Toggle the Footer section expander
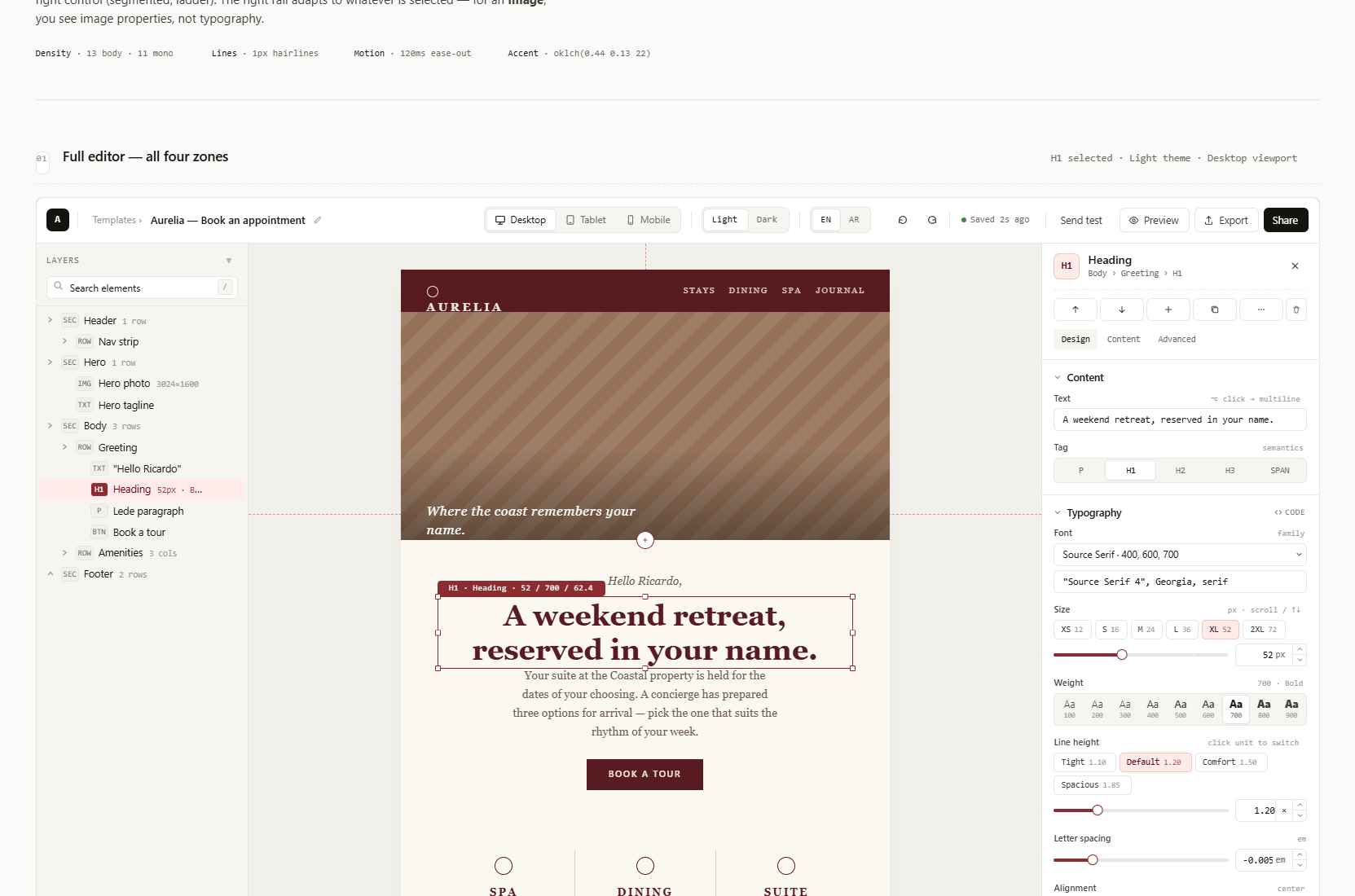The height and width of the screenshot is (896, 1355). (x=50, y=574)
